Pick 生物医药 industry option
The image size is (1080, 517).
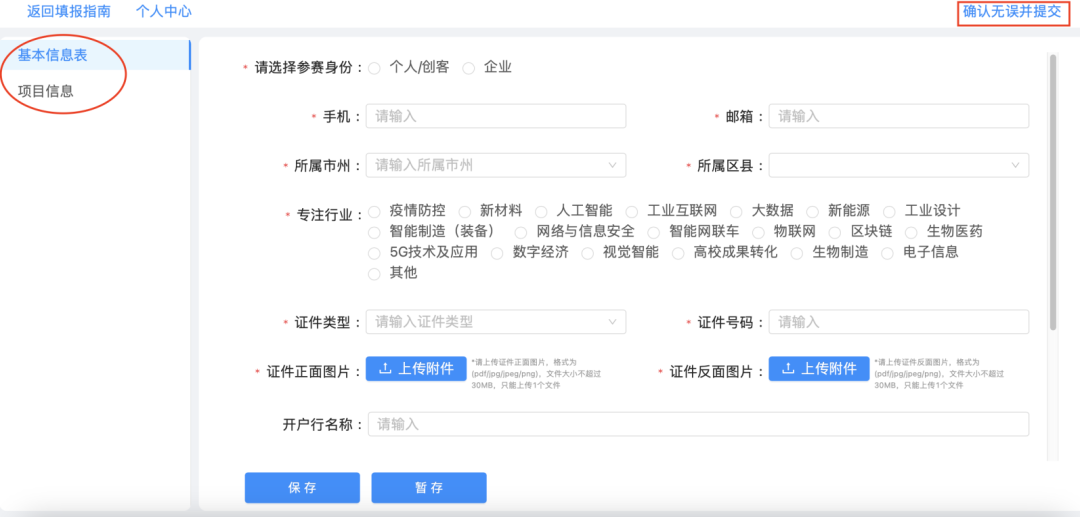click(x=912, y=232)
